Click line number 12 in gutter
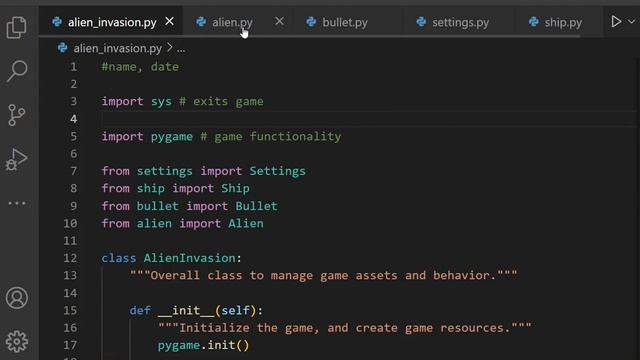Image resolution: width=640 pixels, height=360 pixels. pyautogui.click(x=70, y=258)
